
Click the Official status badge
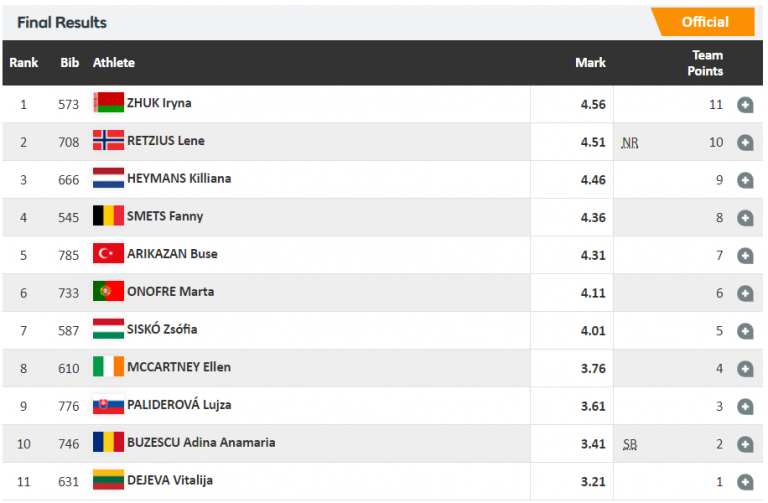point(704,22)
